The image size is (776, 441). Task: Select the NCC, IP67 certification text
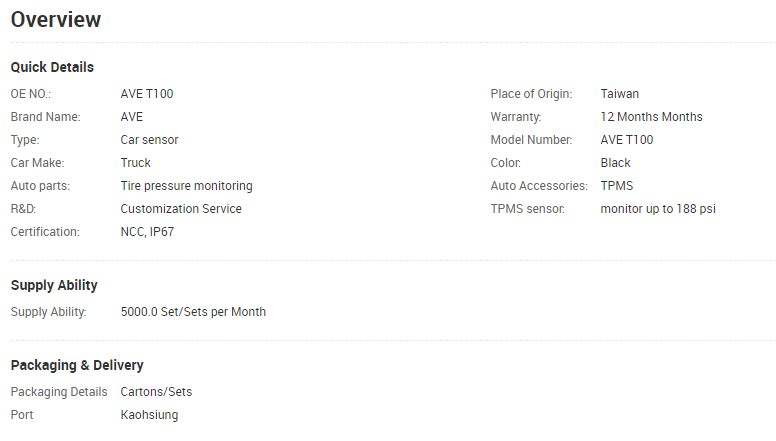coord(147,232)
